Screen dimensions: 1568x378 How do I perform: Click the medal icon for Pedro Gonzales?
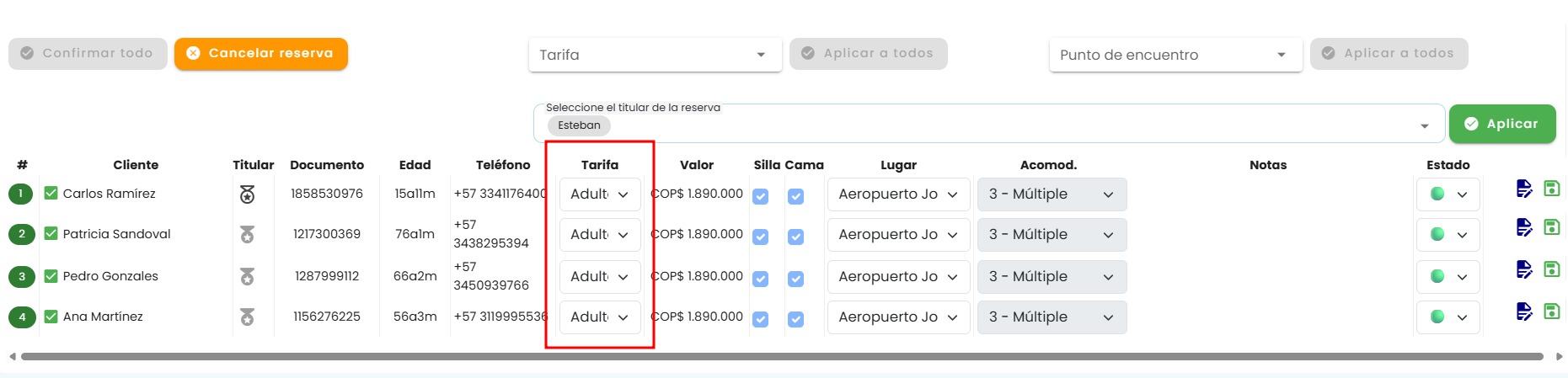point(247,277)
